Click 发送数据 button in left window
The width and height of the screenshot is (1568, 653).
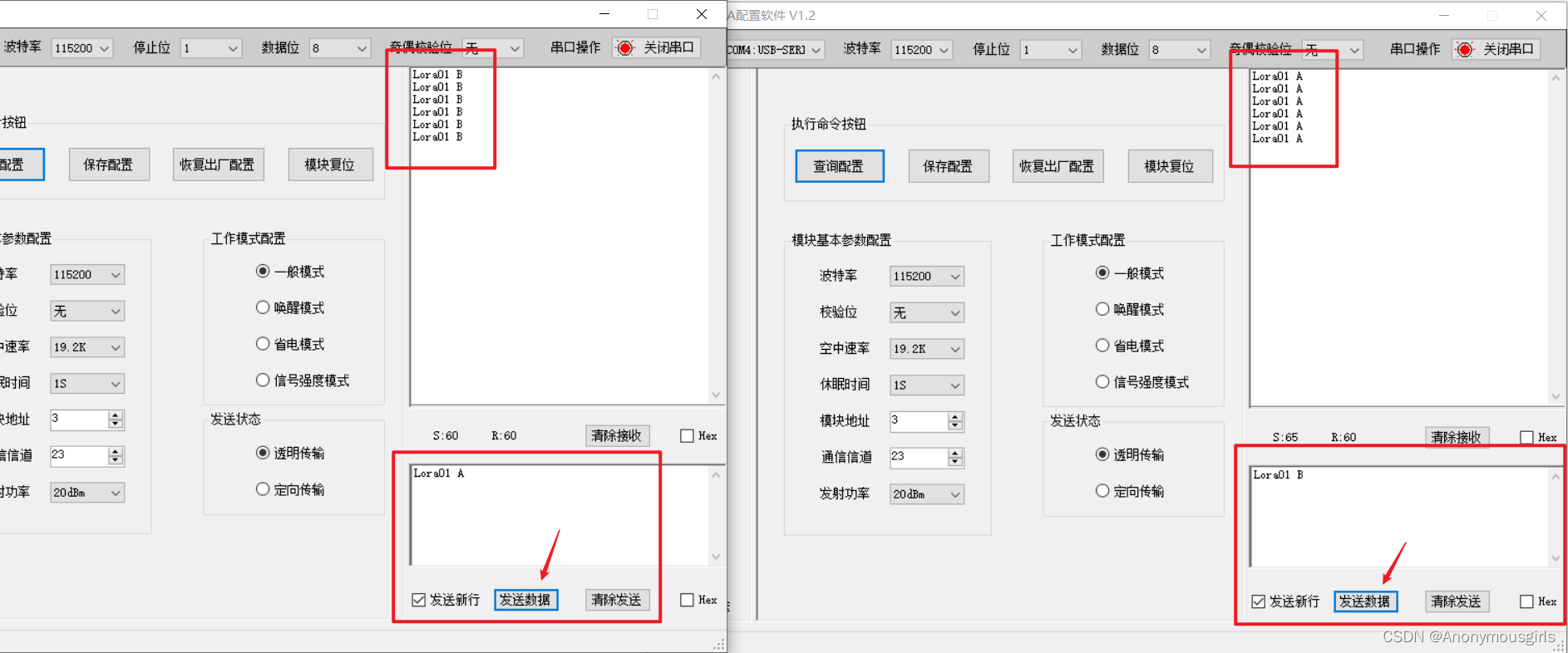[x=525, y=600]
